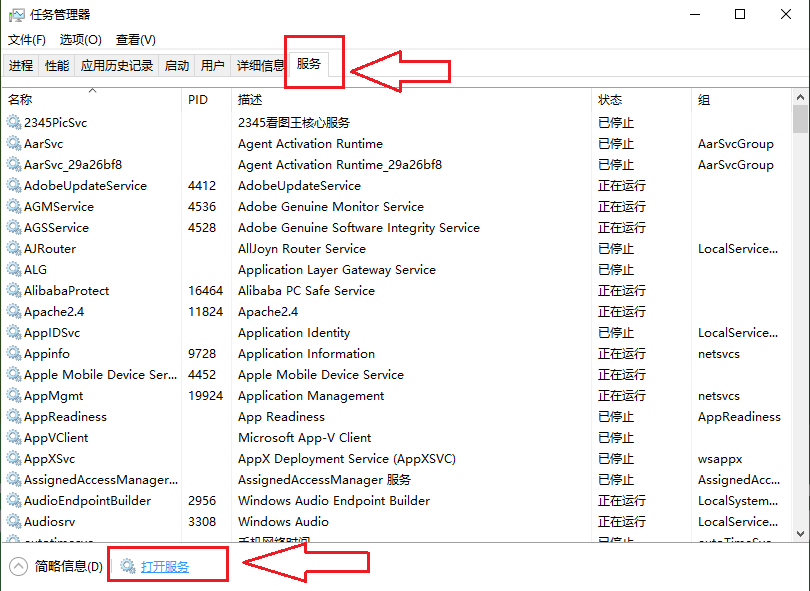Viewport: 810px width, 591px height.
Task: Click the gear icon beside AudioEndpointBuilder
Action: 13,501
